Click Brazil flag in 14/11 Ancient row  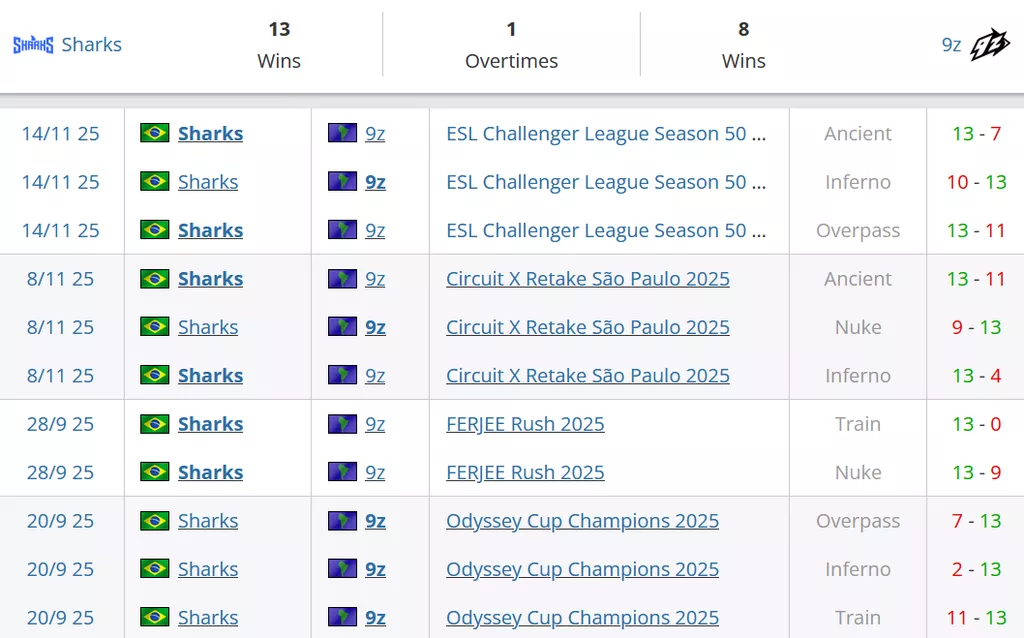(155, 133)
